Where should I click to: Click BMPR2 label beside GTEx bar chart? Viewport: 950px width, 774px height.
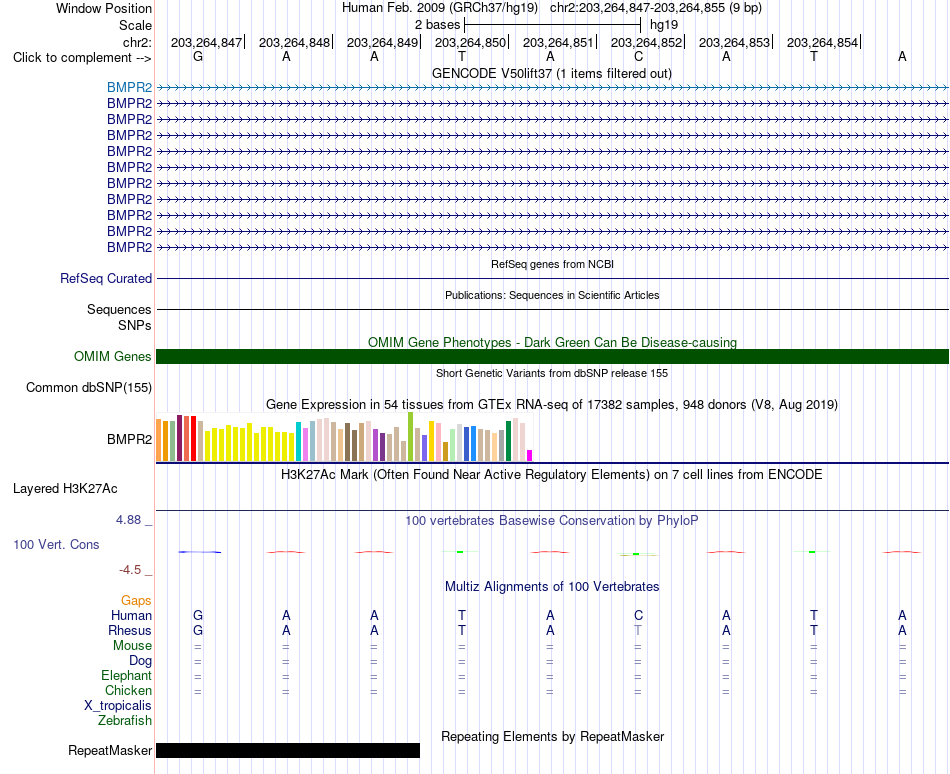coord(130,440)
